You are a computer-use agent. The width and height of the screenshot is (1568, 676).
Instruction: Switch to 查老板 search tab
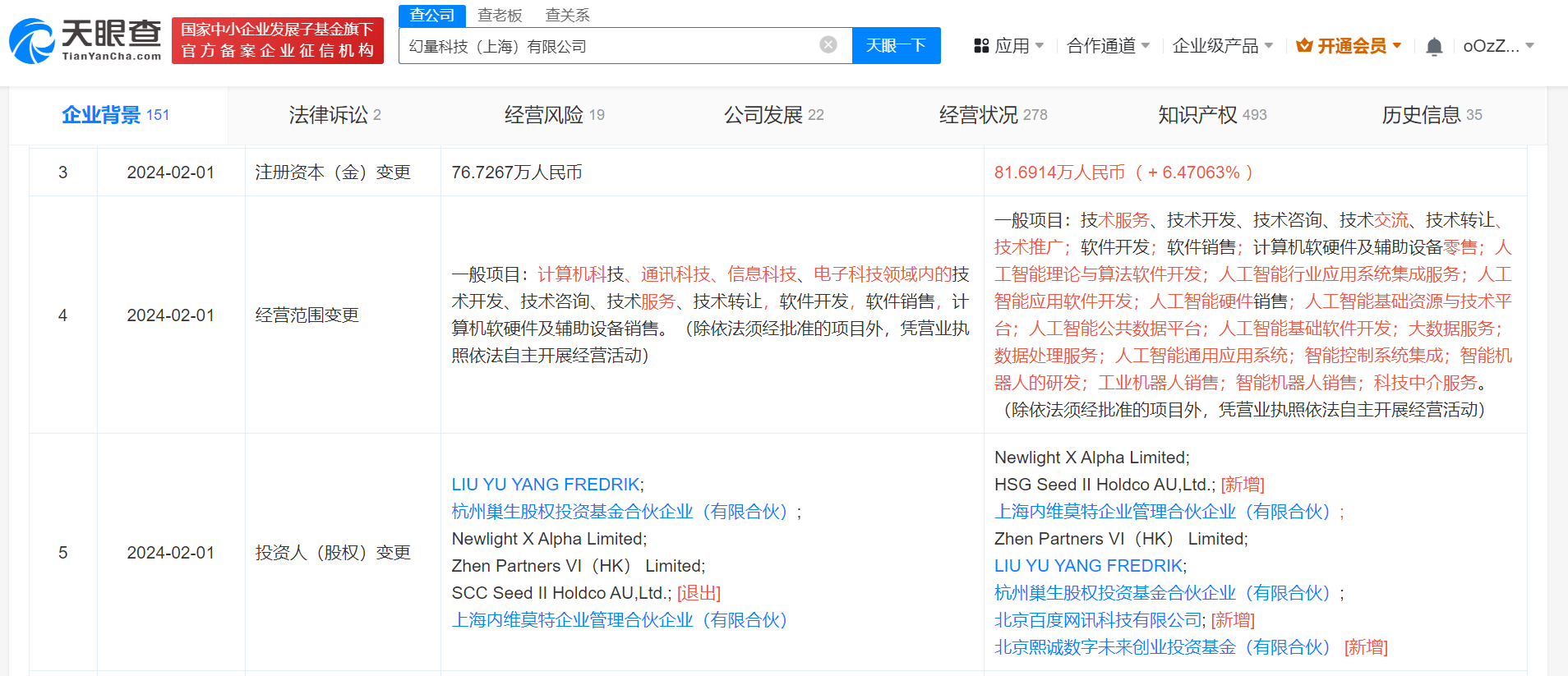tap(500, 15)
